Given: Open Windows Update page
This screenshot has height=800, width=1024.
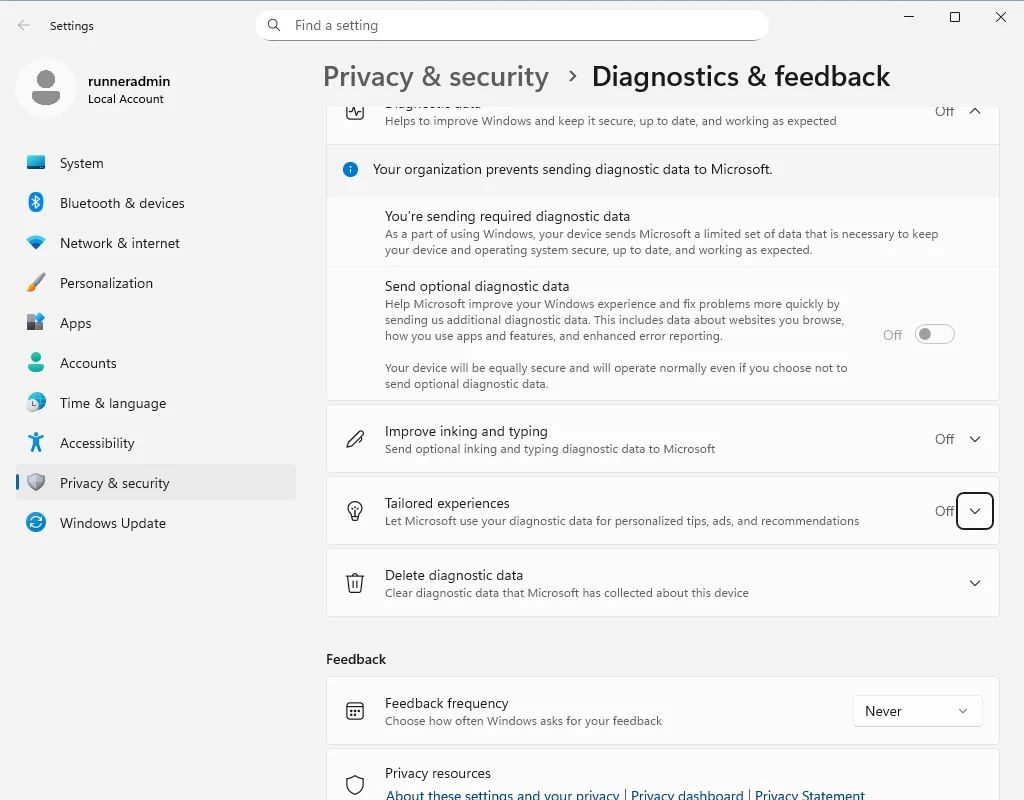Looking at the screenshot, I should 156,522.
